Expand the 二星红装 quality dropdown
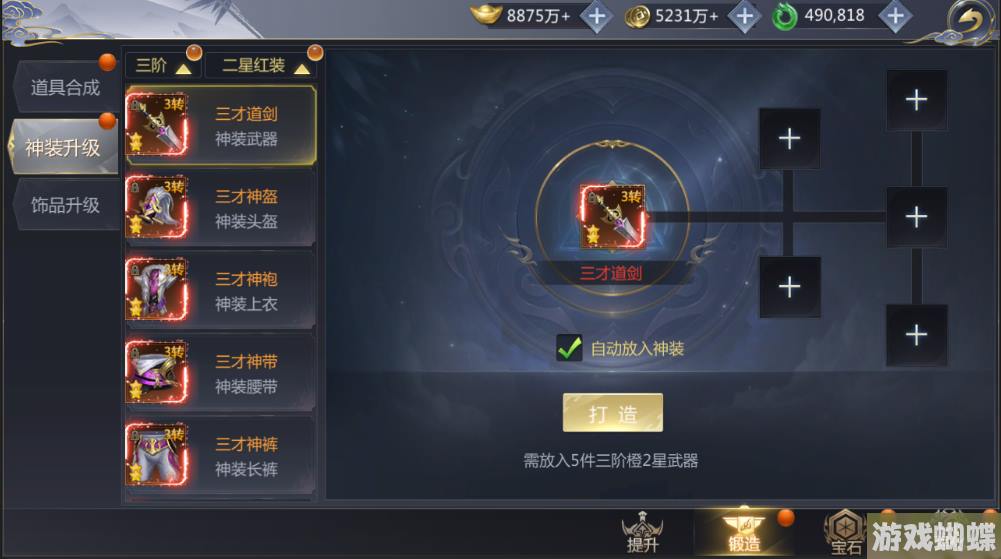 click(x=264, y=65)
